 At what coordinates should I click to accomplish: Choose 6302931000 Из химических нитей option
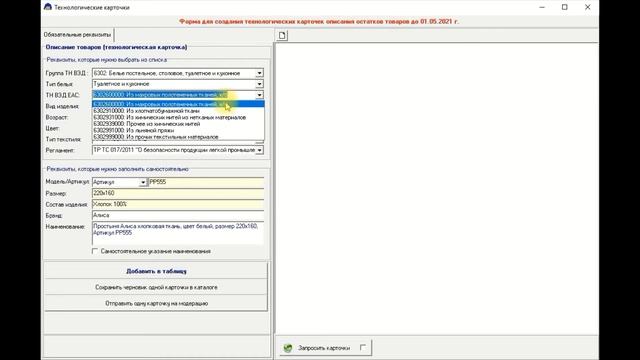(178, 117)
